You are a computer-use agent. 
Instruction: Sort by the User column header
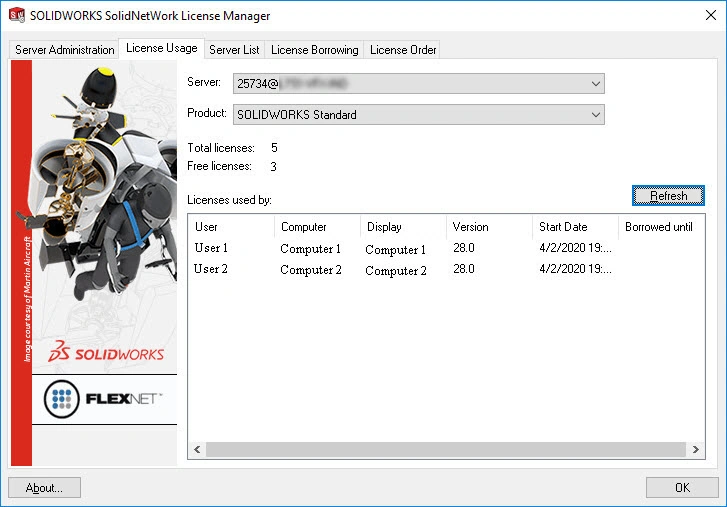tap(231, 227)
